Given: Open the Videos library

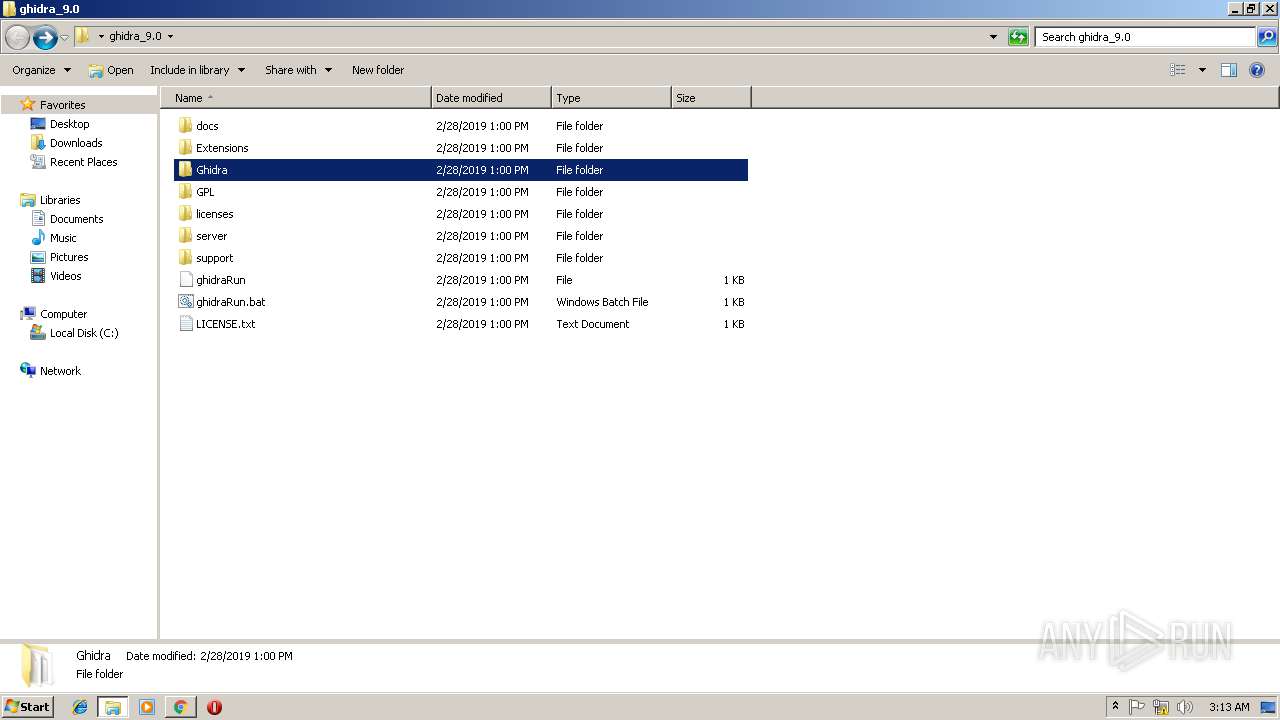Looking at the screenshot, I should click(65, 276).
